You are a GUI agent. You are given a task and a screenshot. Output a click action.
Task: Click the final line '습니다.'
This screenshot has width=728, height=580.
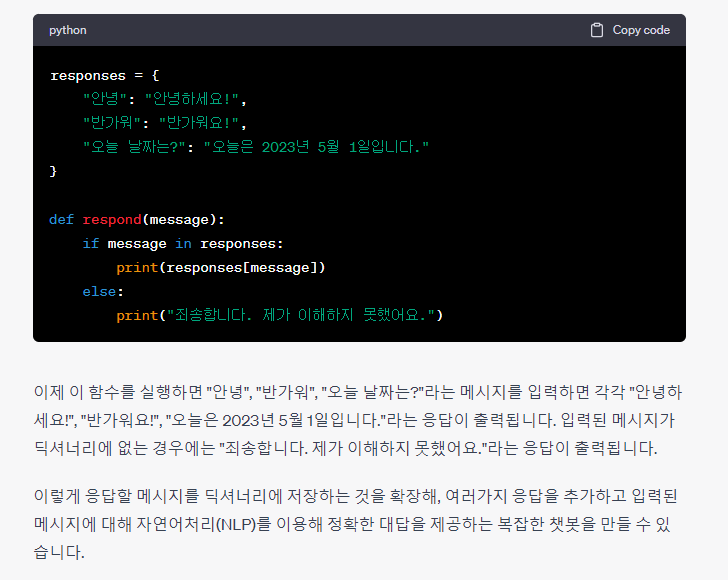pos(59,553)
